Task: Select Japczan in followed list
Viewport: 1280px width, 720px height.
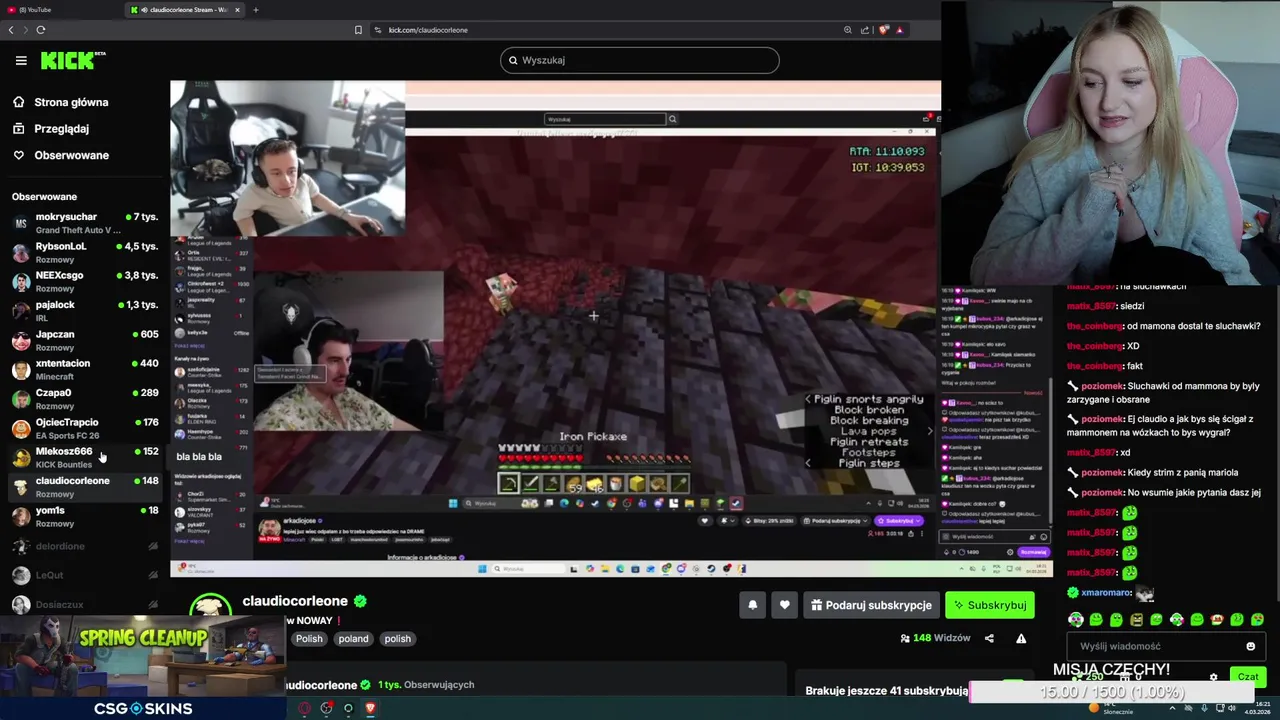Action: click(x=85, y=340)
